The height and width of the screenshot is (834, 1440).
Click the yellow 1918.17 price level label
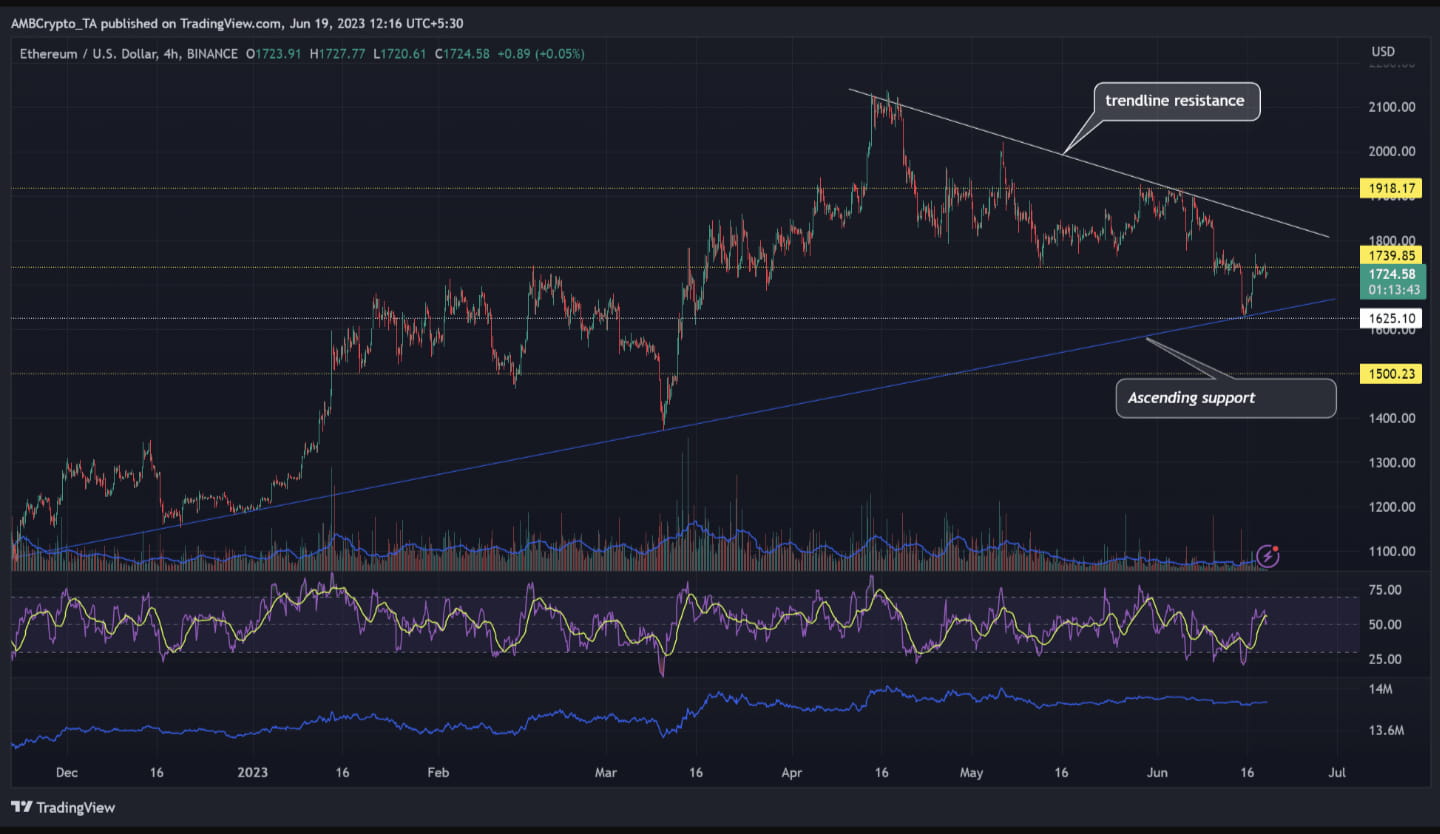point(1390,188)
